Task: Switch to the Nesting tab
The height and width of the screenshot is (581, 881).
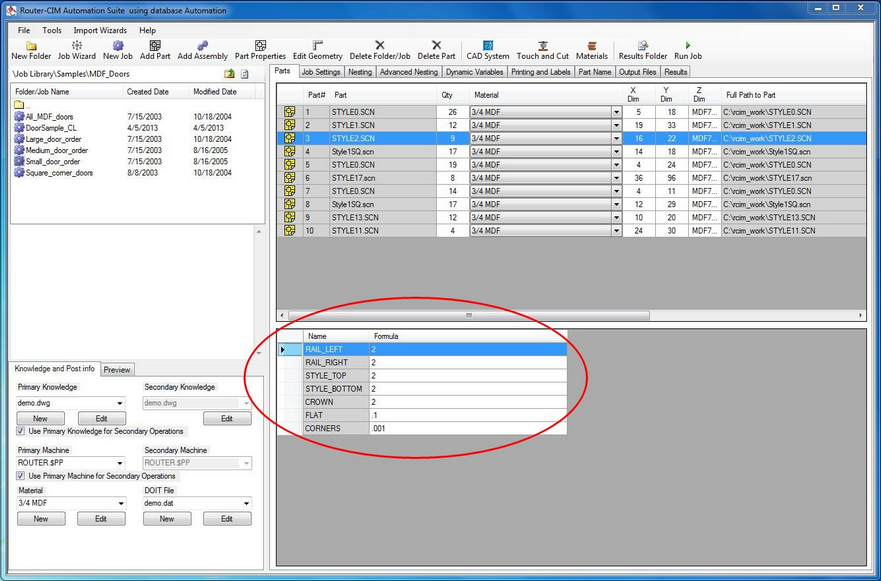Action: [x=360, y=72]
